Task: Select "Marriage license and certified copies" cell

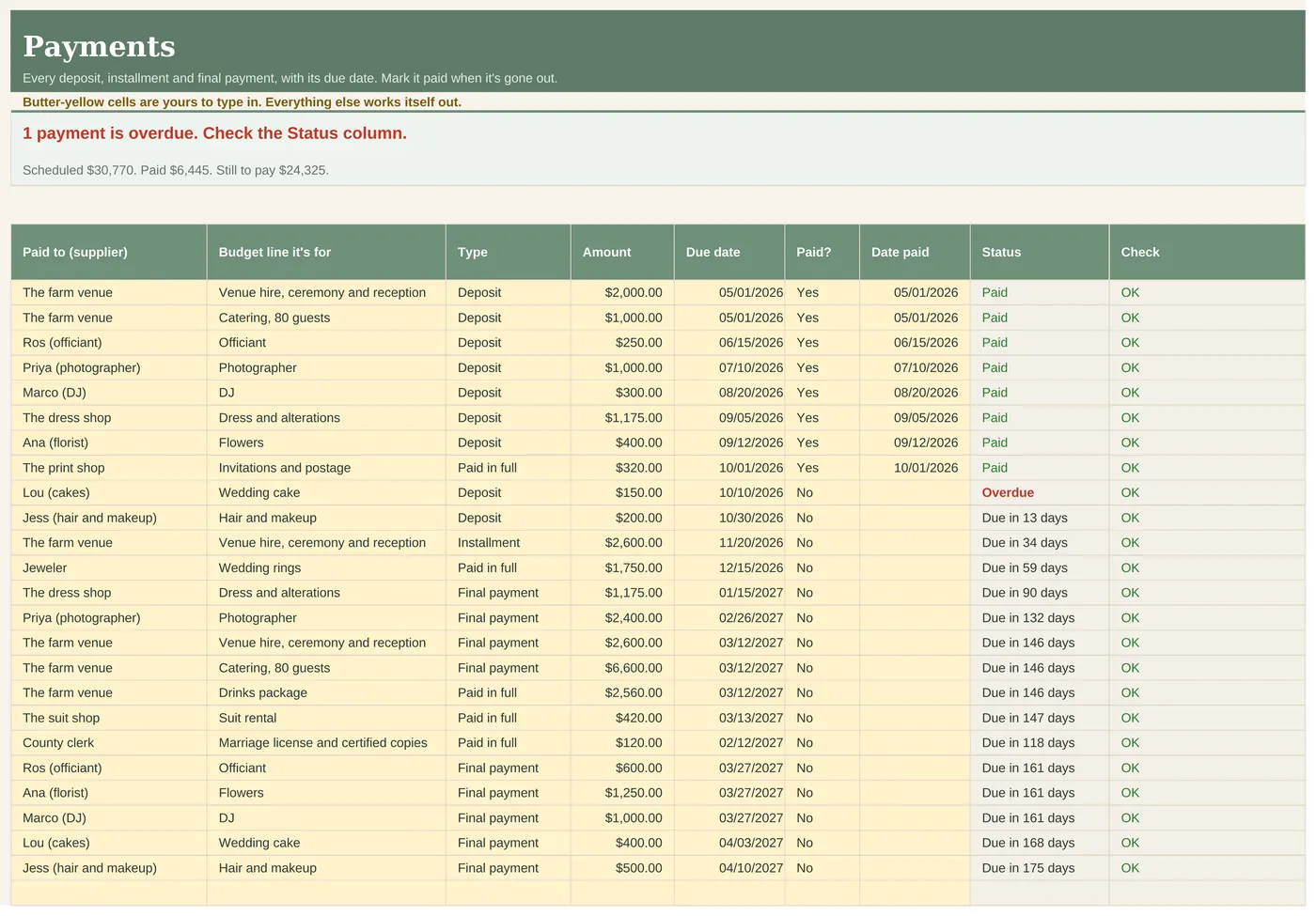Action: [326, 742]
